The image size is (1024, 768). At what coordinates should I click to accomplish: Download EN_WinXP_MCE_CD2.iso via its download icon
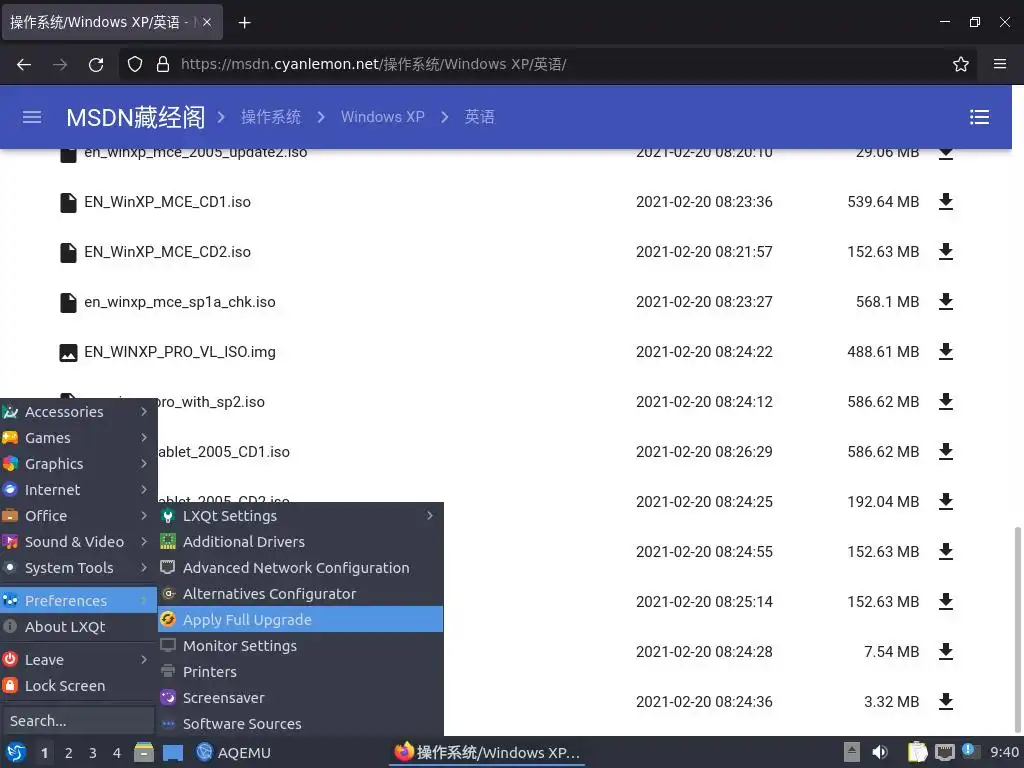(x=946, y=251)
